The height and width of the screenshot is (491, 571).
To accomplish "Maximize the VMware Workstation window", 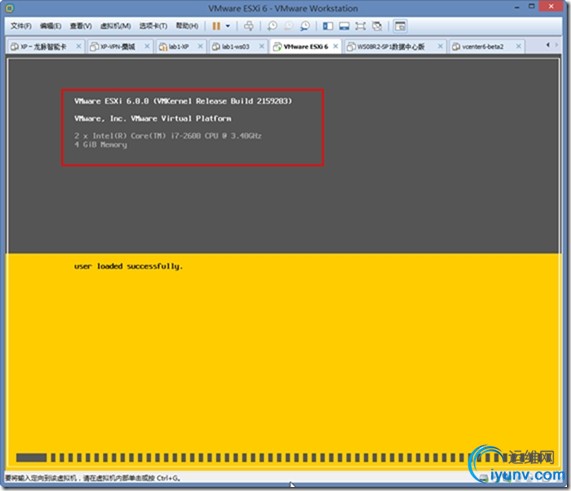I will [532, 7].
